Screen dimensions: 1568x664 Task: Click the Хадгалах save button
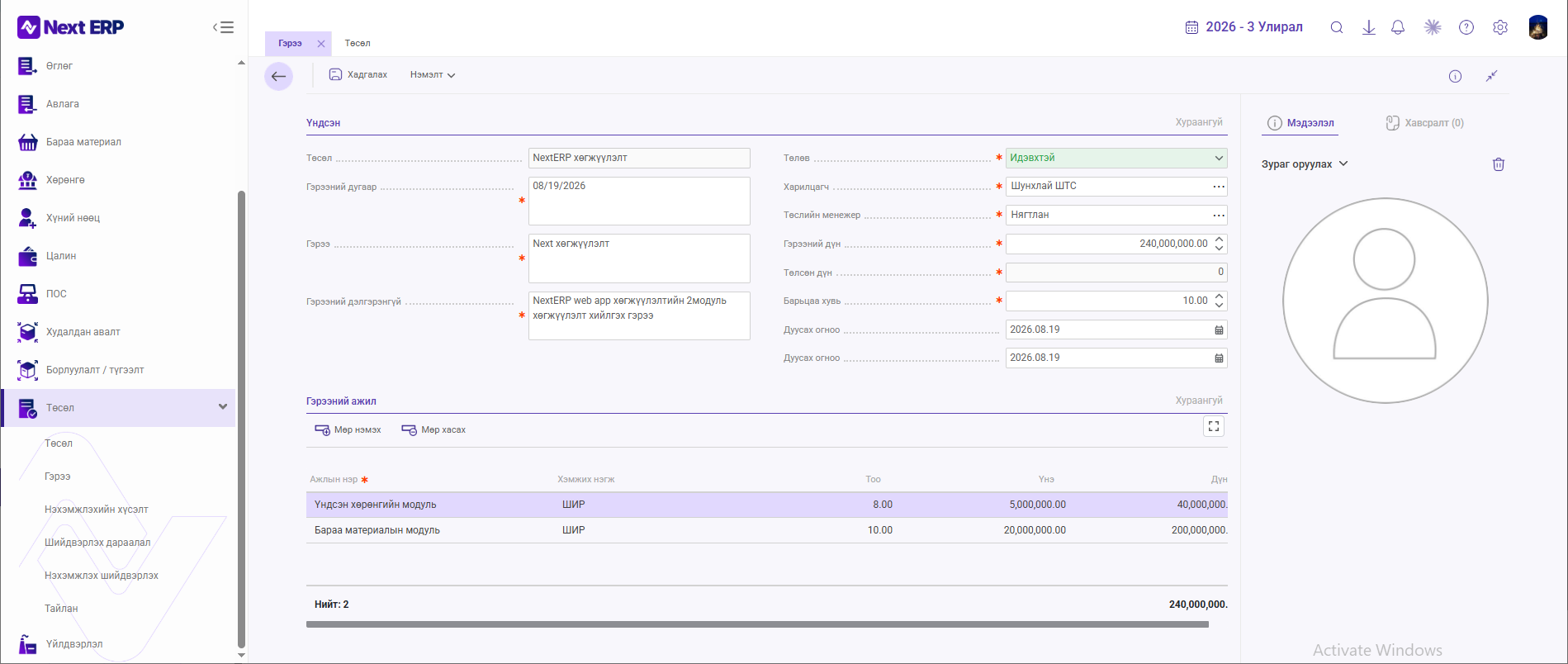(358, 75)
